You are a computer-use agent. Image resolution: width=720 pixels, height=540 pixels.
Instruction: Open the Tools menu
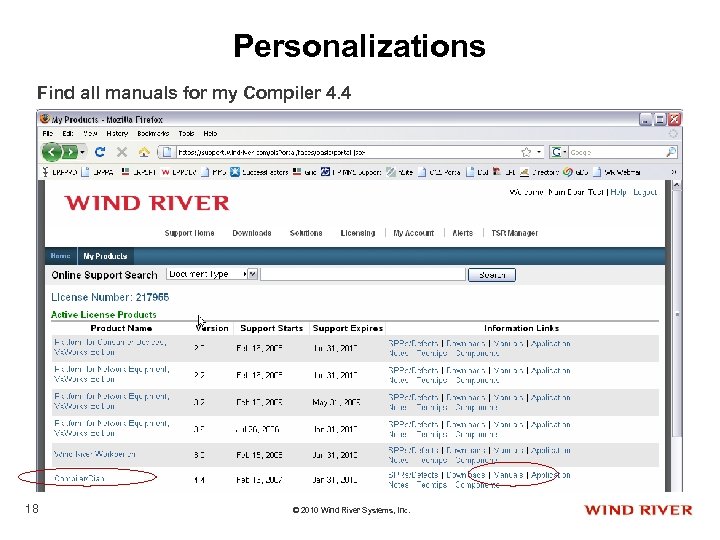(186, 134)
